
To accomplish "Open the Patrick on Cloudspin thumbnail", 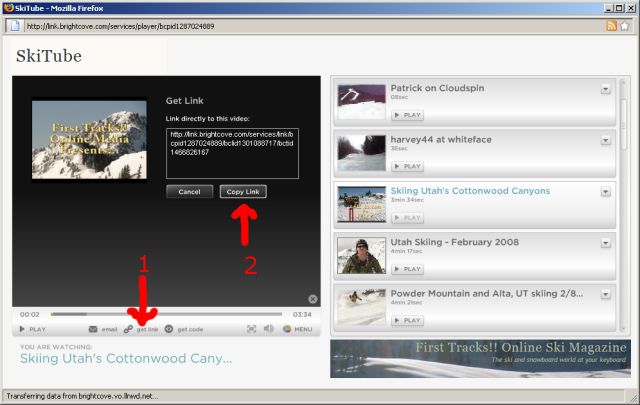I will pos(362,102).
